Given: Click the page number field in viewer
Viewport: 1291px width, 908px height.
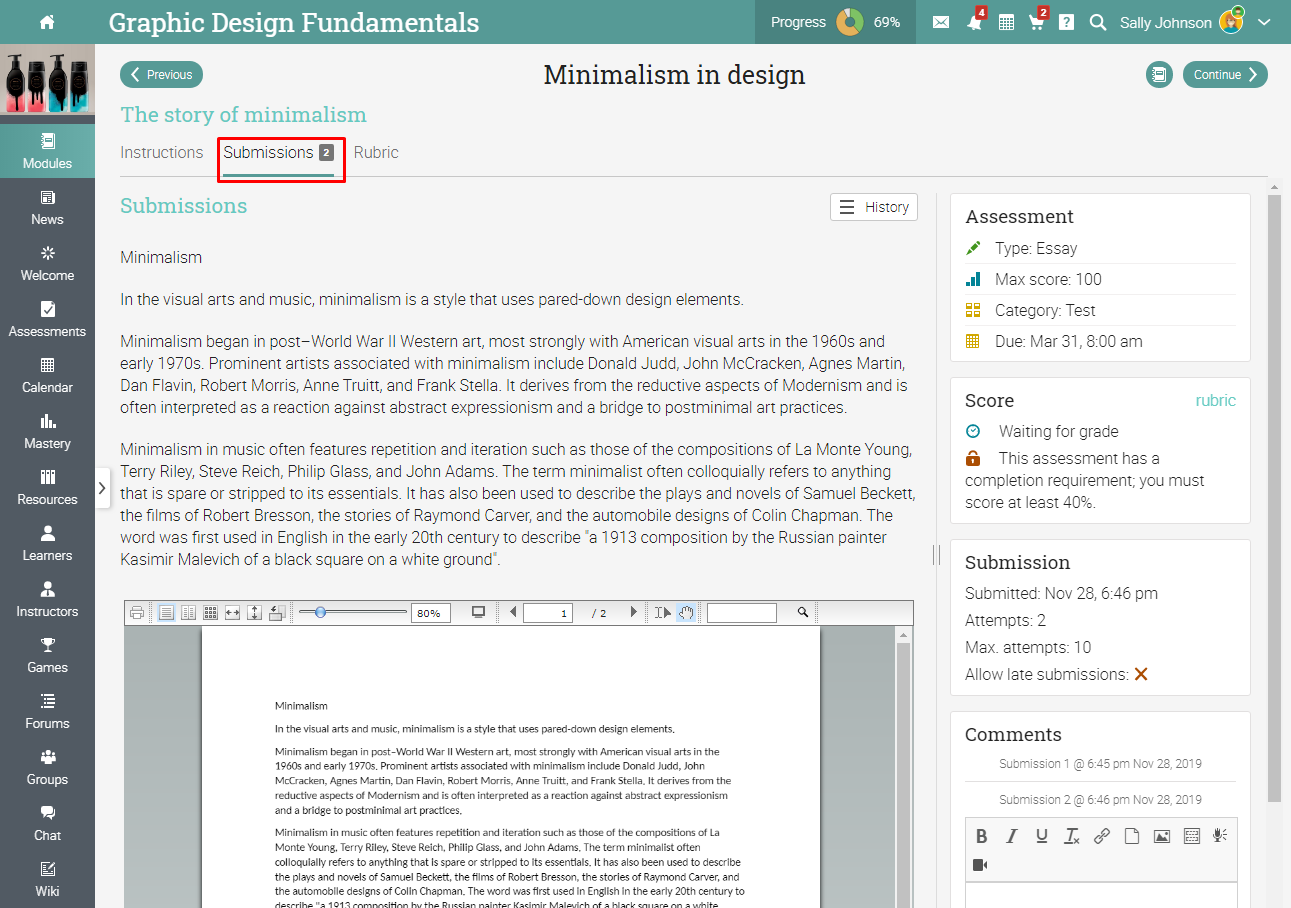Looking at the screenshot, I should [548, 613].
